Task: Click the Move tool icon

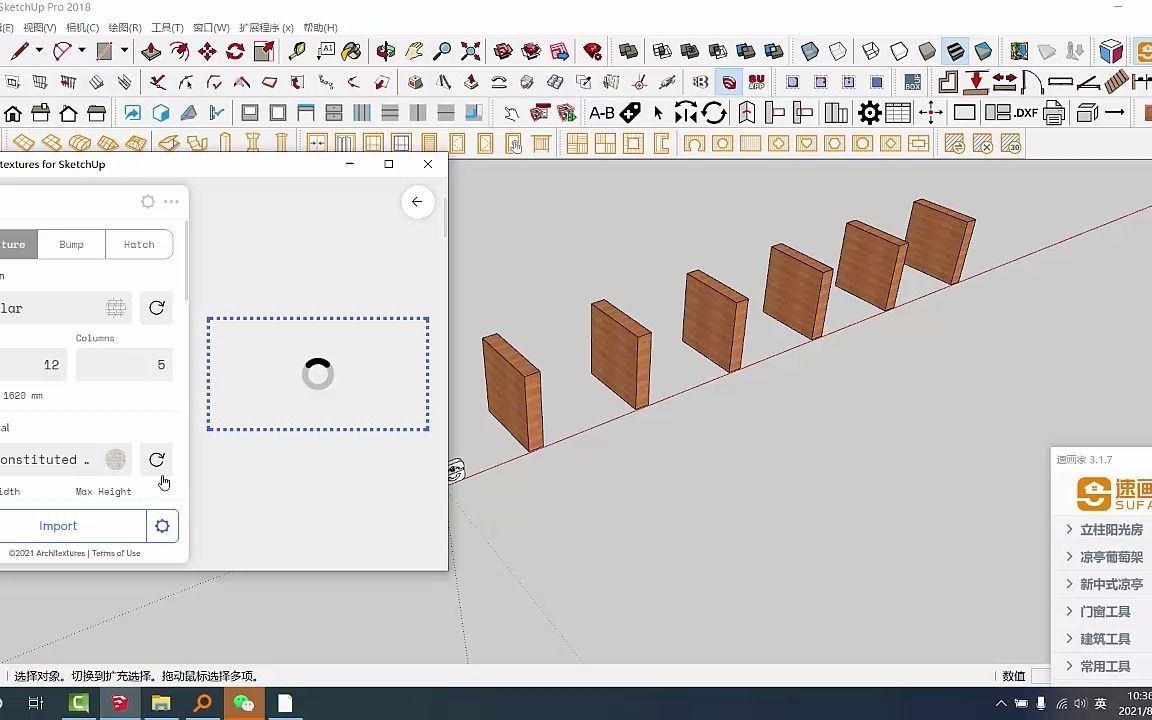Action: point(206,51)
